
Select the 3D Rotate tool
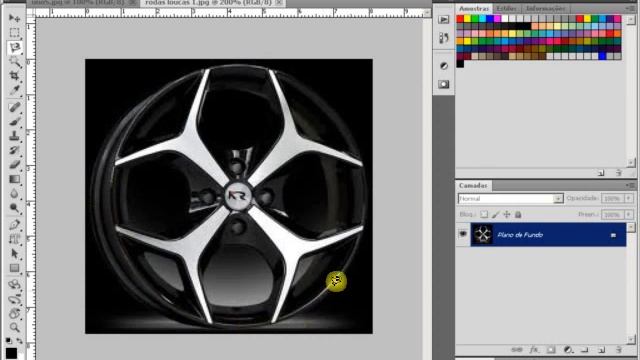click(14, 284)
